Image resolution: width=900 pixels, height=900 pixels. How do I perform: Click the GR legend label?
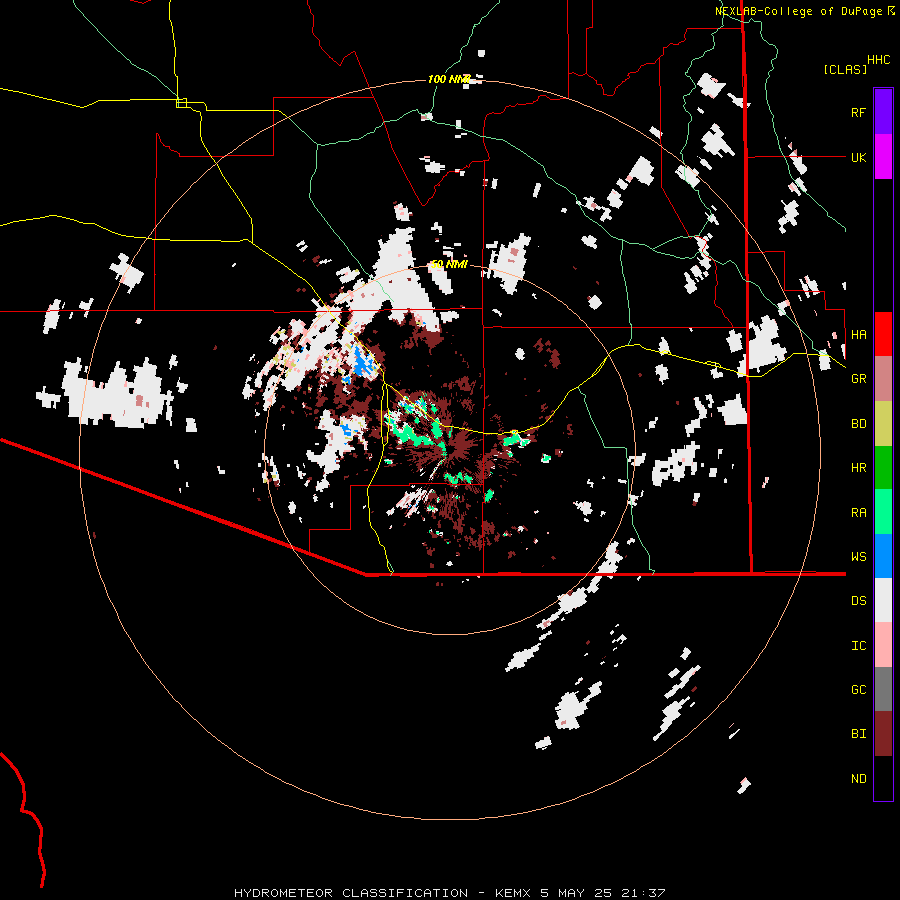pyautogui.click(x=858, y=379)
